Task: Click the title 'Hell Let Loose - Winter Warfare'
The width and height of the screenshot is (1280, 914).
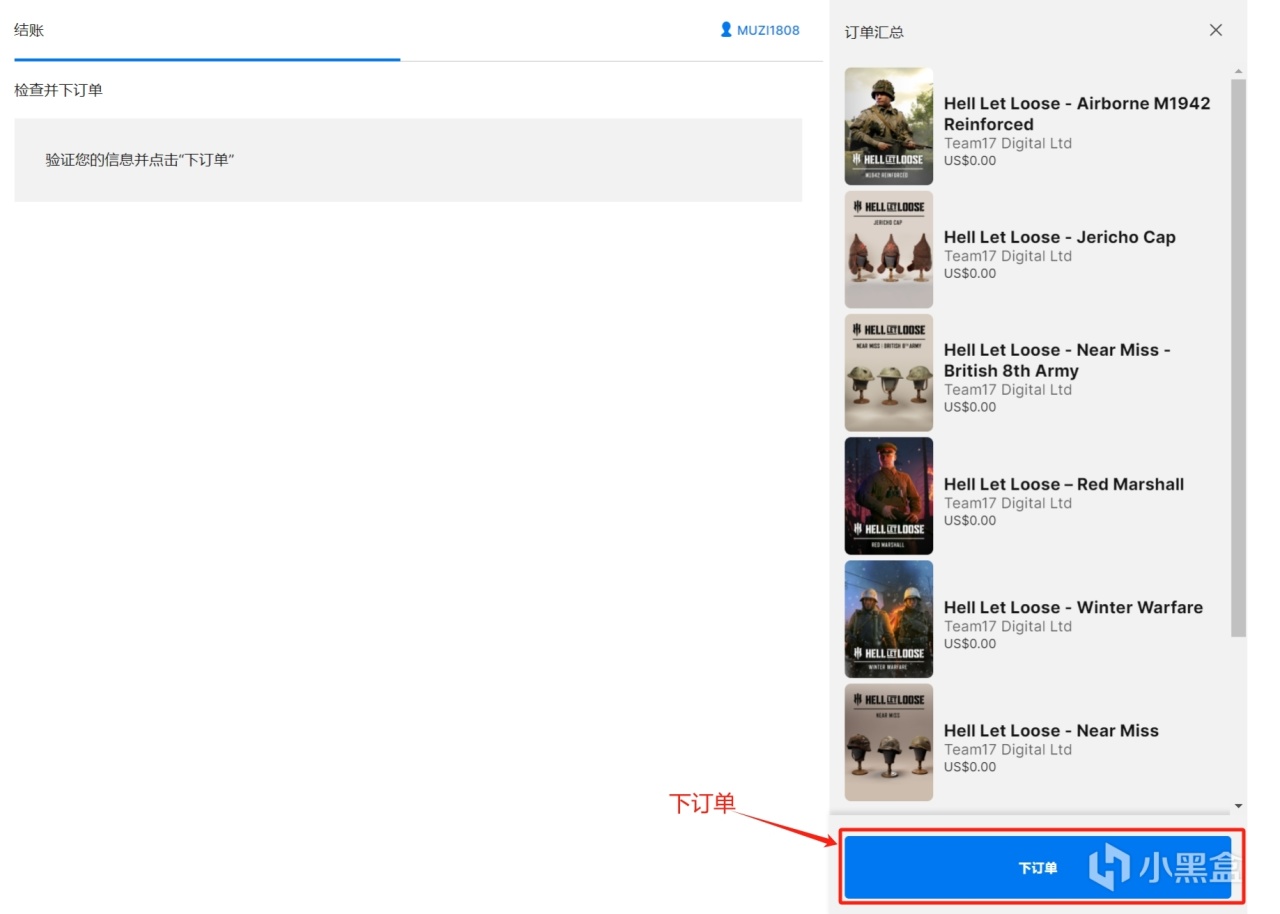Action: click(1073, 607)
